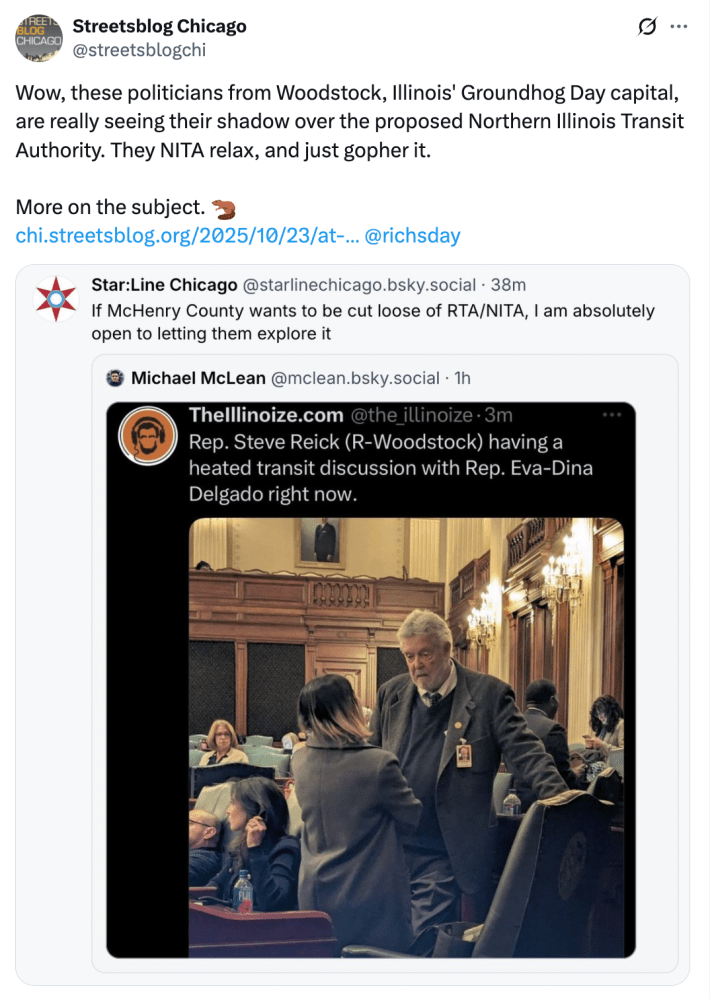Click the @mclean.bsky.social handle
This screenshot has width=710, height=999.
click(354, 378)
